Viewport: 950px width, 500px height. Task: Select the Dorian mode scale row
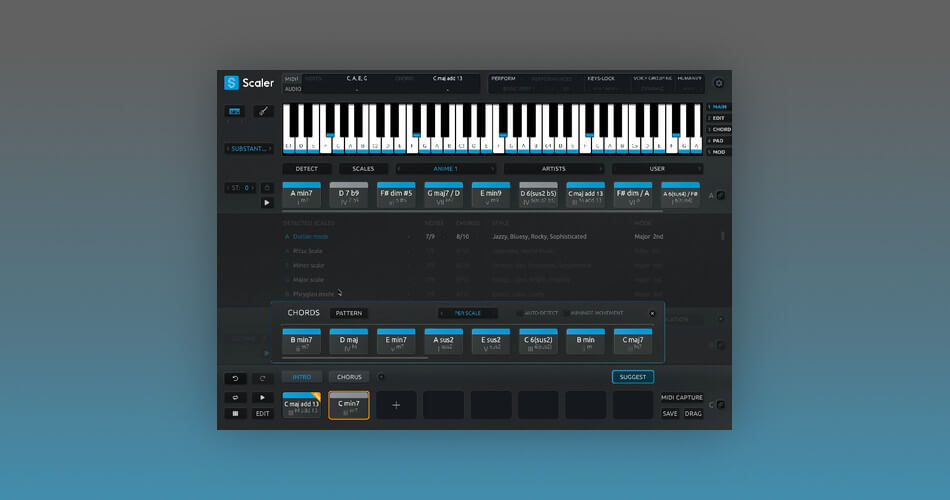click(x=474, y=236)
